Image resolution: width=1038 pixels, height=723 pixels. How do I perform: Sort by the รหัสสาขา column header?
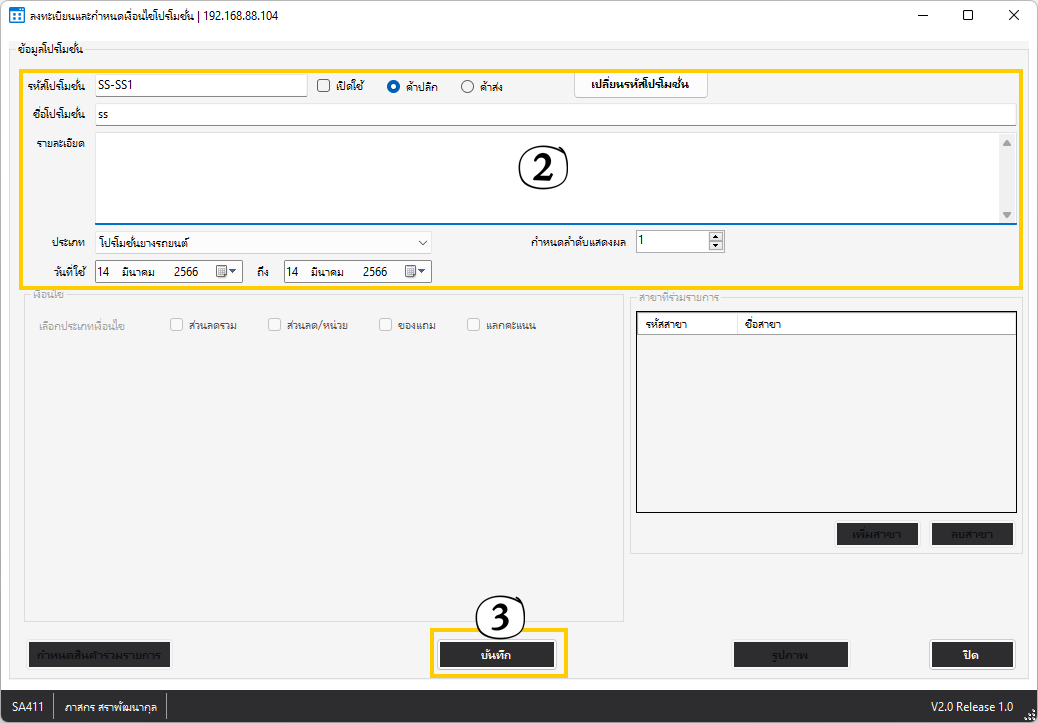coord(686,325)
